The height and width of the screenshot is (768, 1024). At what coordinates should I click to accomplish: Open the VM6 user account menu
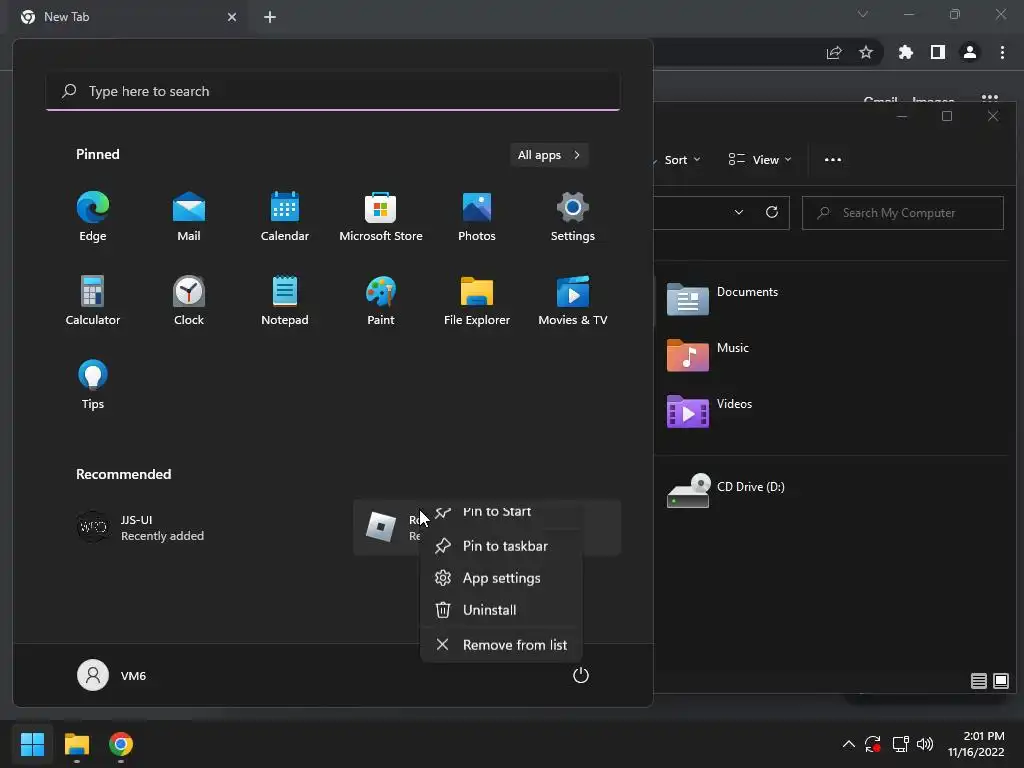click(x=112, y=675)
